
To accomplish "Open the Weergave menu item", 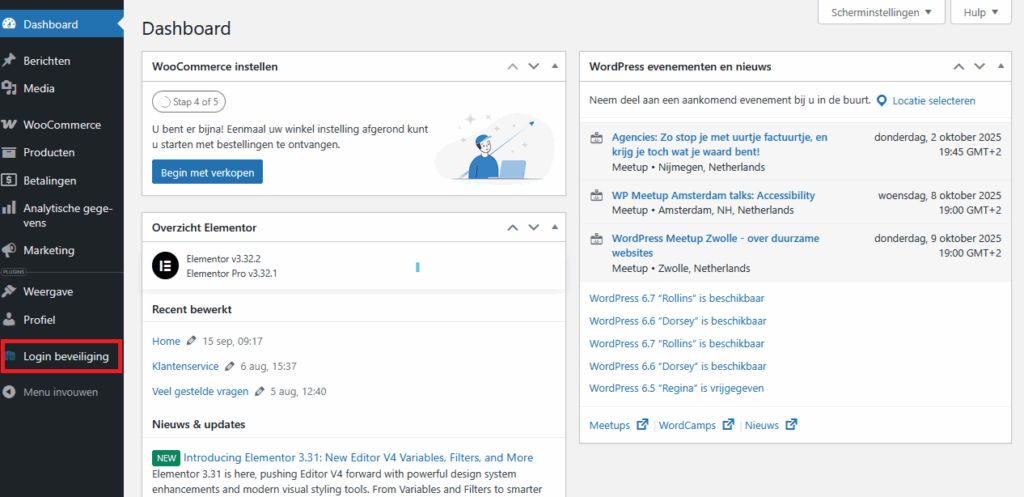I will coord(48,291).
